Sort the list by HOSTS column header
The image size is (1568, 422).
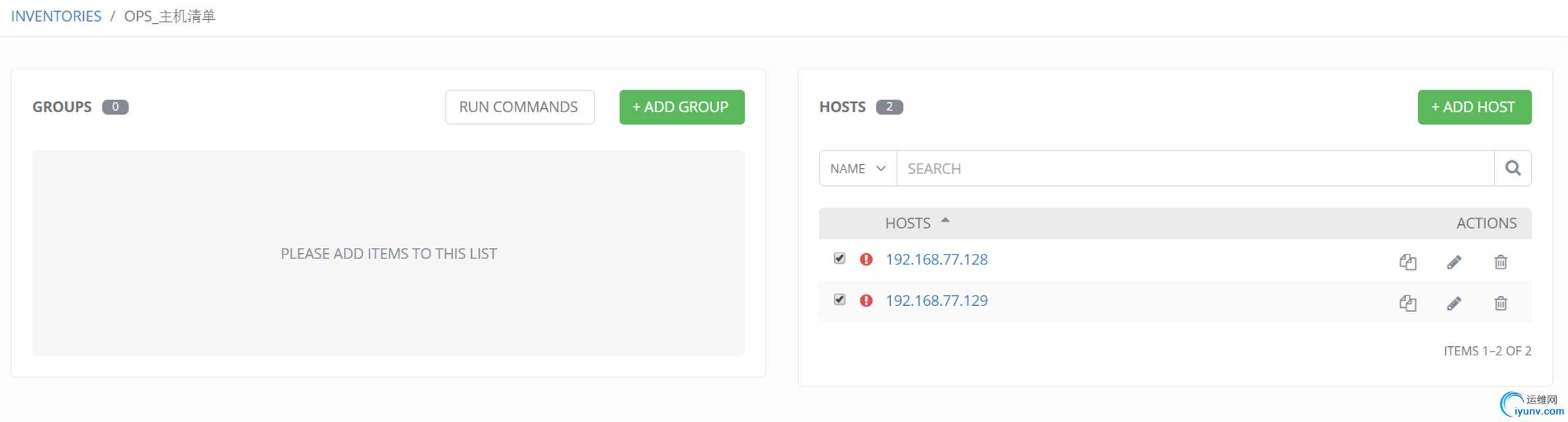[x=908, y=223]
